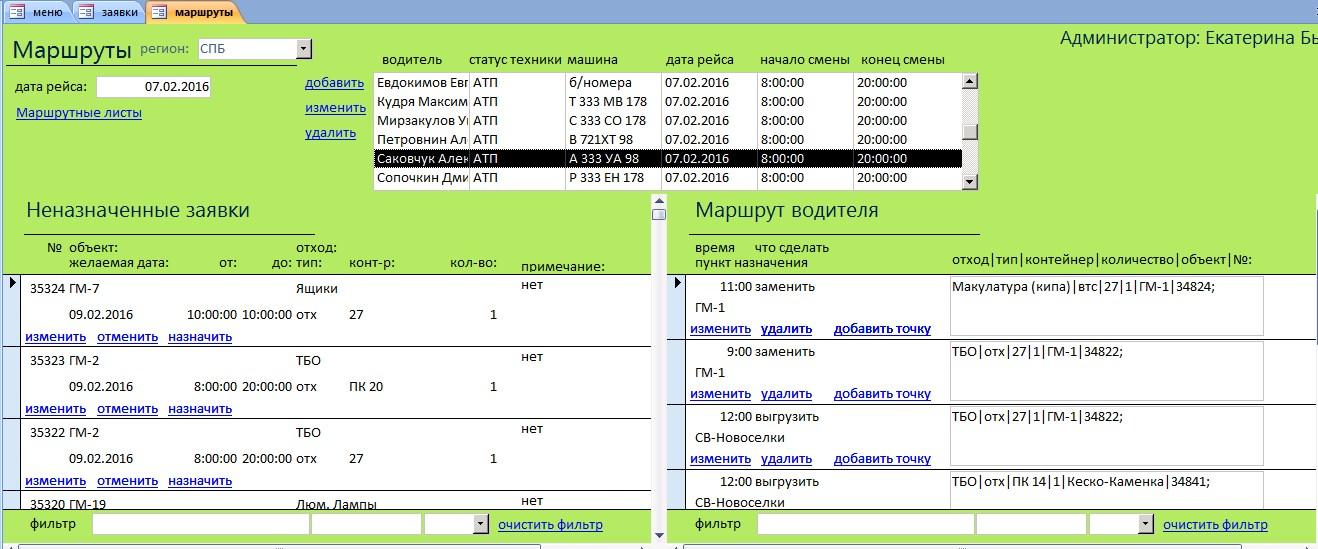Select highlighted driver row Саковчук
Viewport: 1318px width, 549px height.
click(x=668, y=159)
